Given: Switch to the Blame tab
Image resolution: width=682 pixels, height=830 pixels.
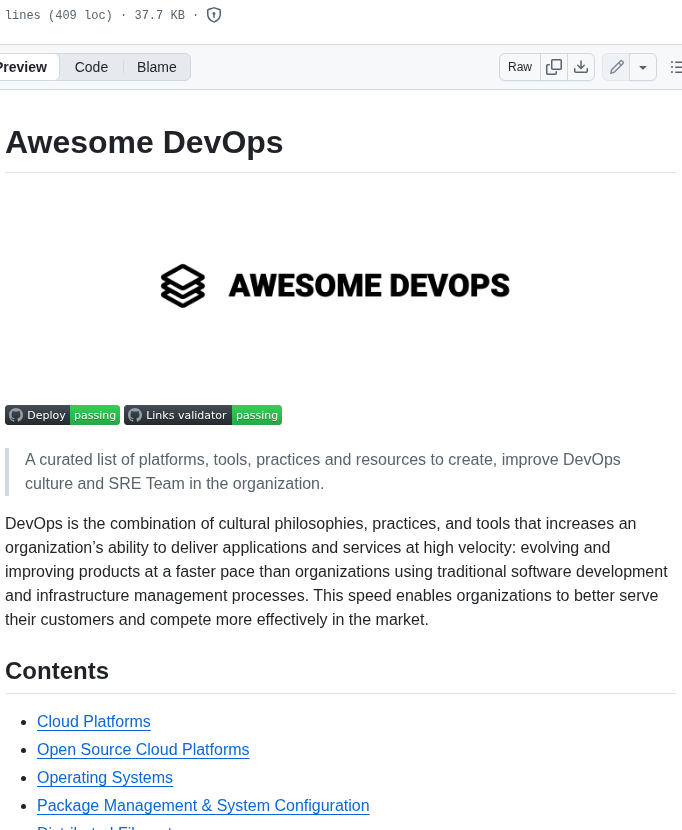Looking at the screenshot, I should click(x=157, y=67).
